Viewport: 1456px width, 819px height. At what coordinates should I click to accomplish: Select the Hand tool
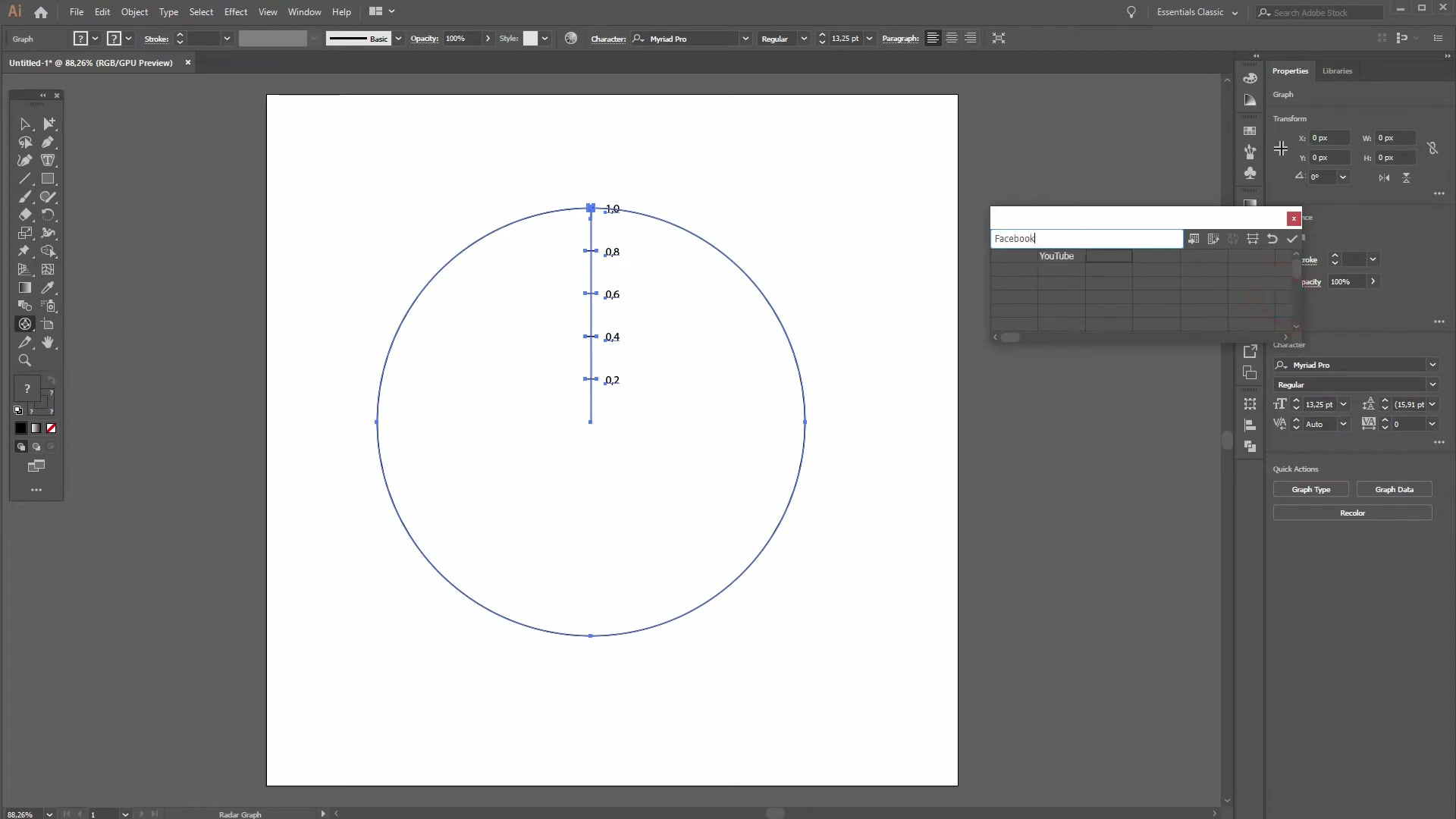(48, 343)
